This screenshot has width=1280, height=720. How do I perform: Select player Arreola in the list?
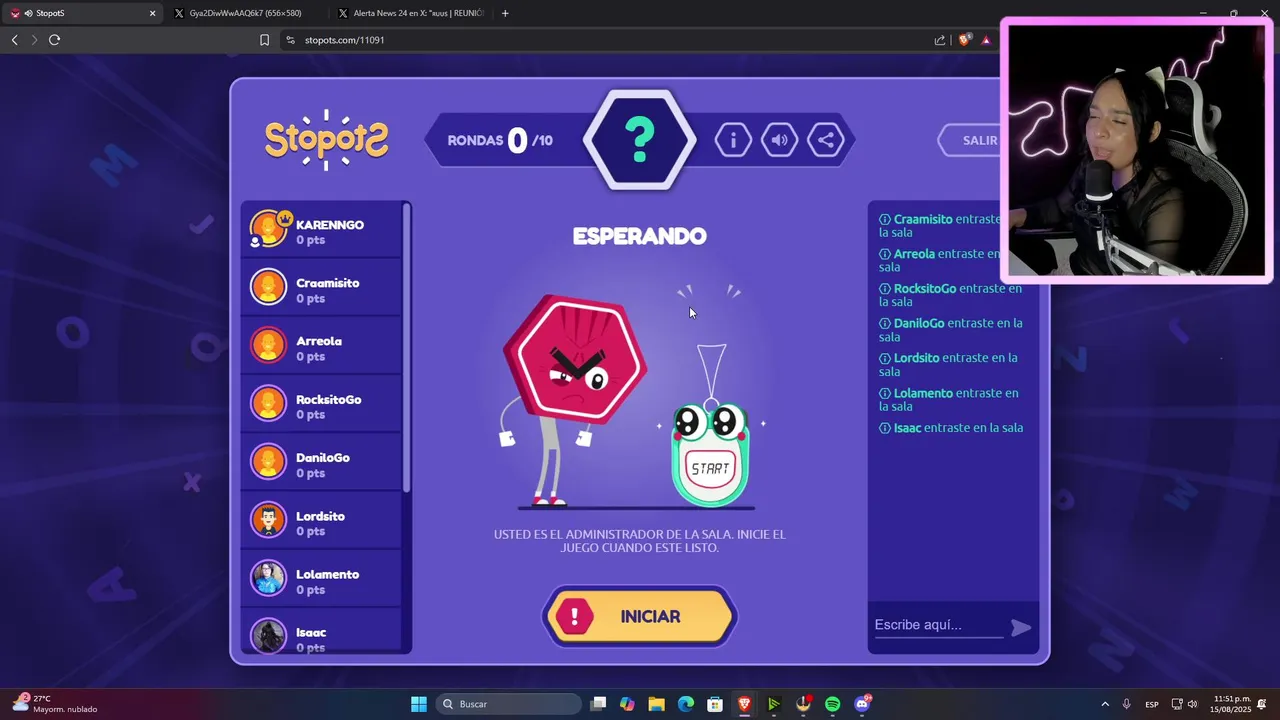coord(321,346)
